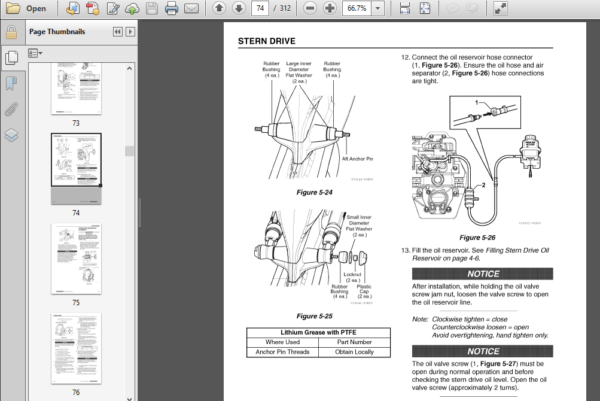The height and width of the screenshot is (401, 600).
Task: Click the Obtain Locally table cell
Action: [x=354, y=352]
